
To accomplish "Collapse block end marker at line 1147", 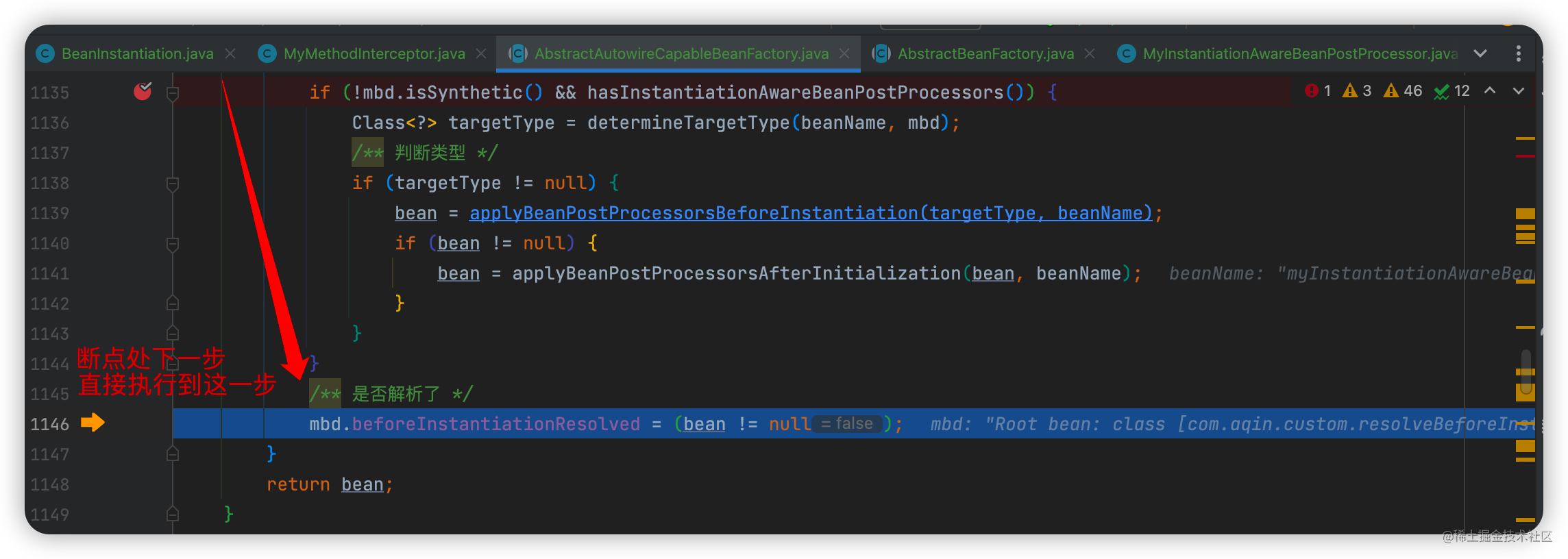I will pyautogui.click(x=173, y=454).
